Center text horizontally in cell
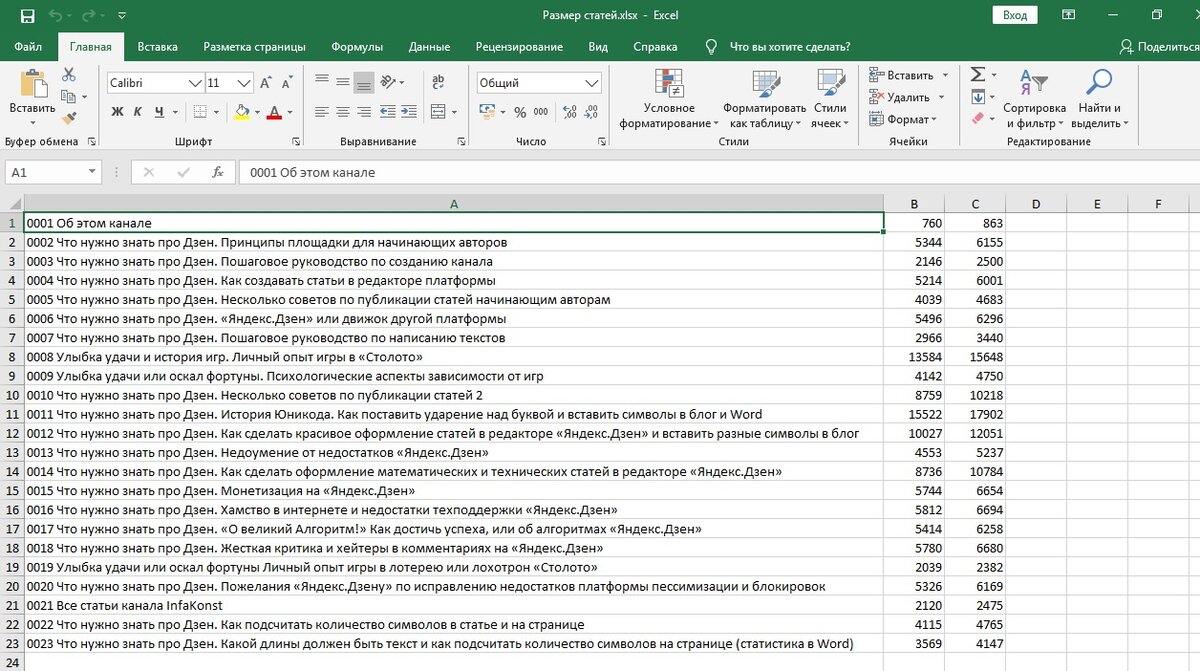 tap(343, 112)
